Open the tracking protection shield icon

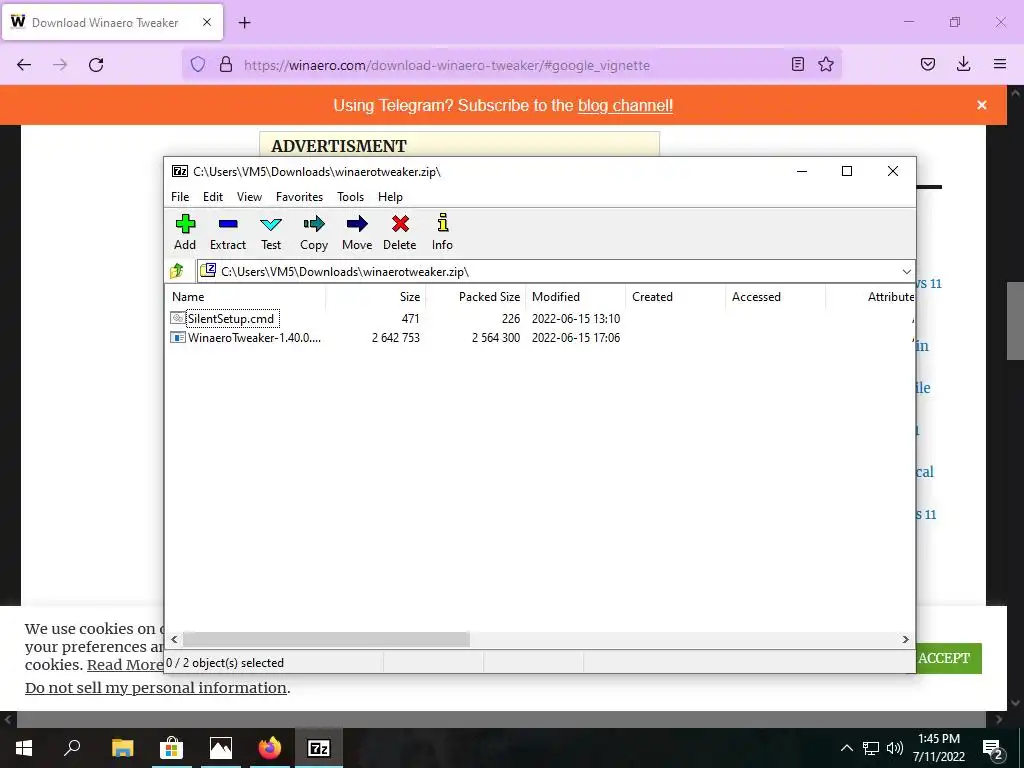tap(198, 65)
